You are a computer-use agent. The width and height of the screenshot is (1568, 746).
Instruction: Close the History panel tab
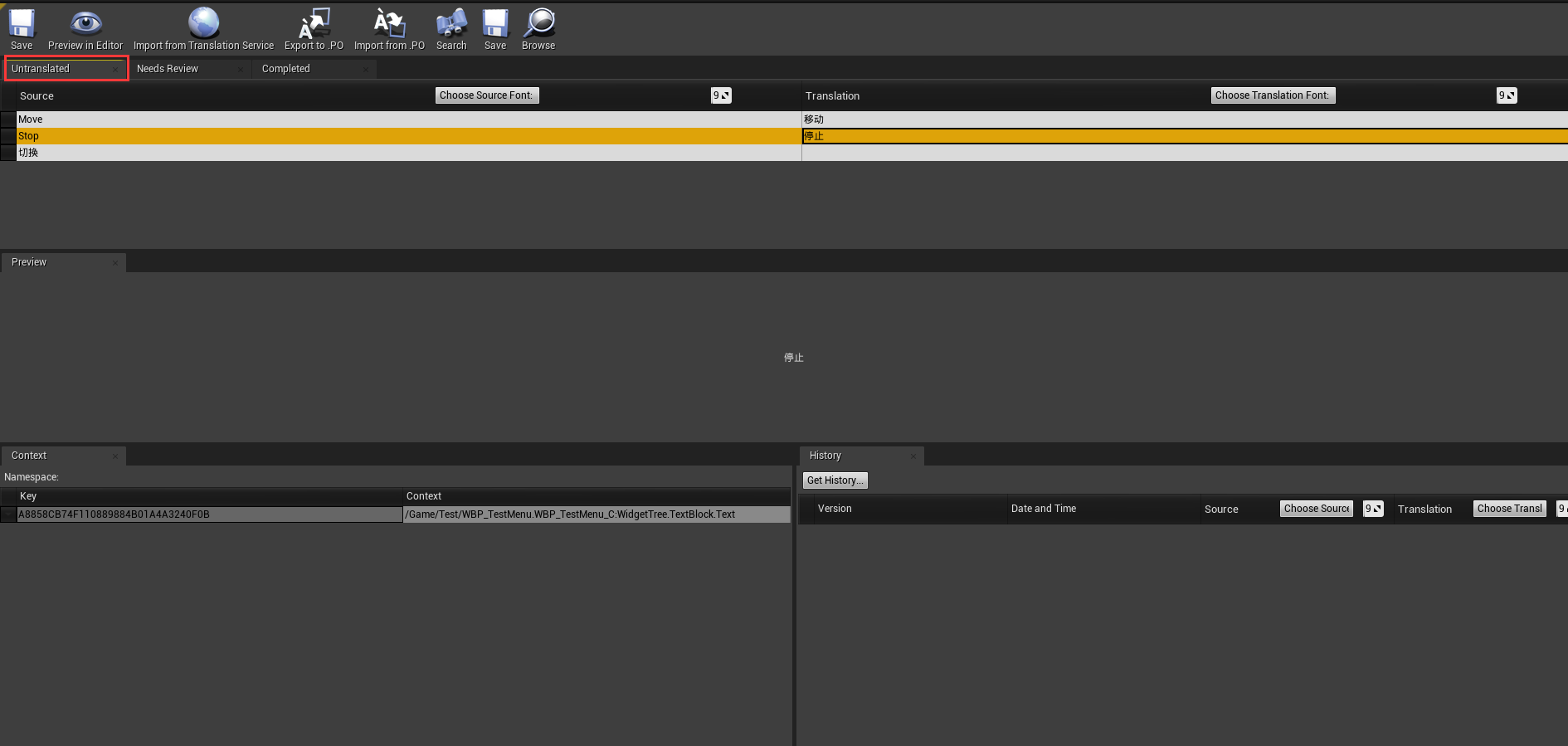[x=913, y=456]
